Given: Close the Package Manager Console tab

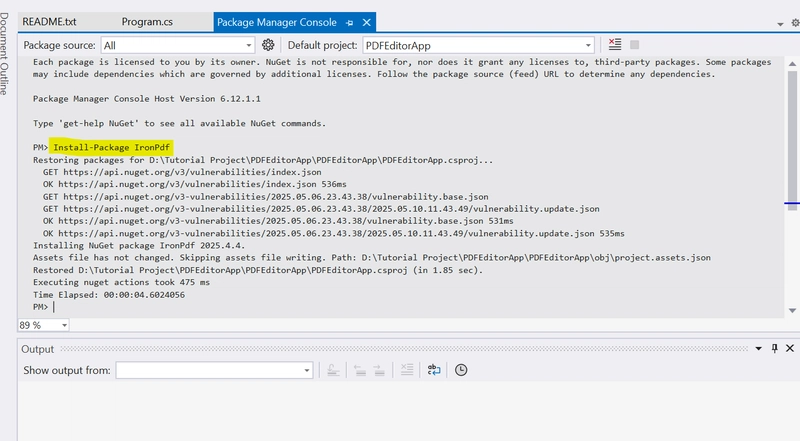Looking at the screenshot, I should point(366,22).
